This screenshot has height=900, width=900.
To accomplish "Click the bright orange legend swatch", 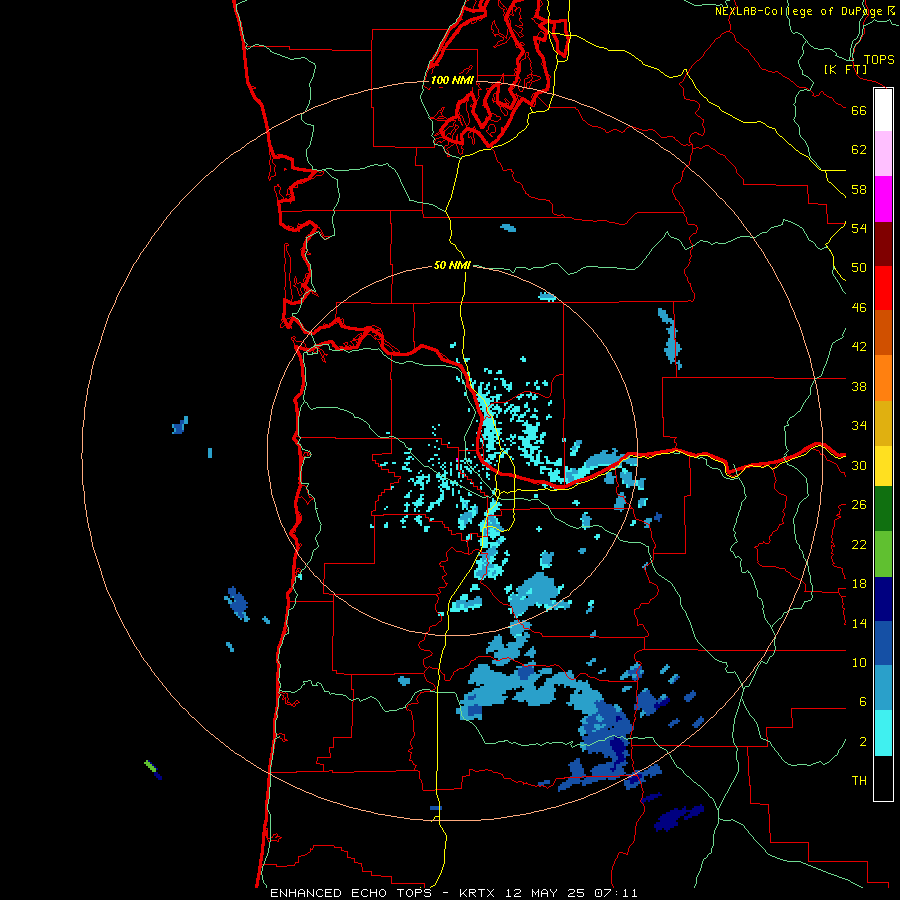I will coord(883,377).
